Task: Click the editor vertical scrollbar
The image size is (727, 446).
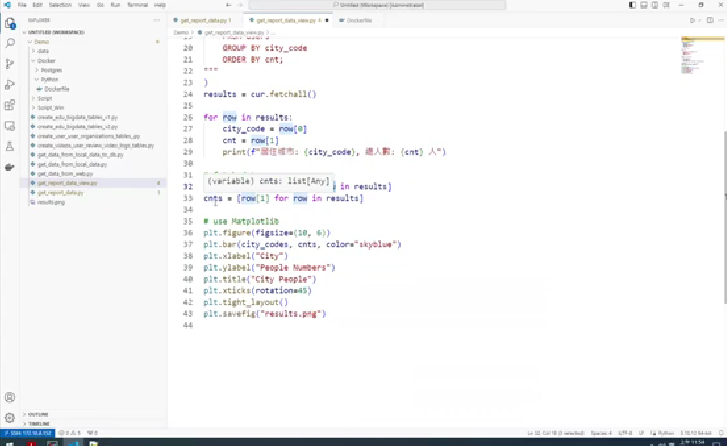Action: click(724, 218)
